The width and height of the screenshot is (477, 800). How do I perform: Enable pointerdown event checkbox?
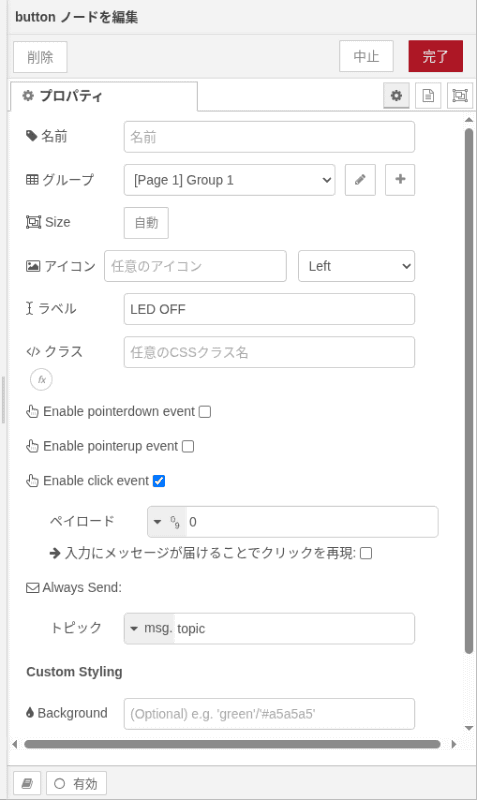tap(205, 412)
